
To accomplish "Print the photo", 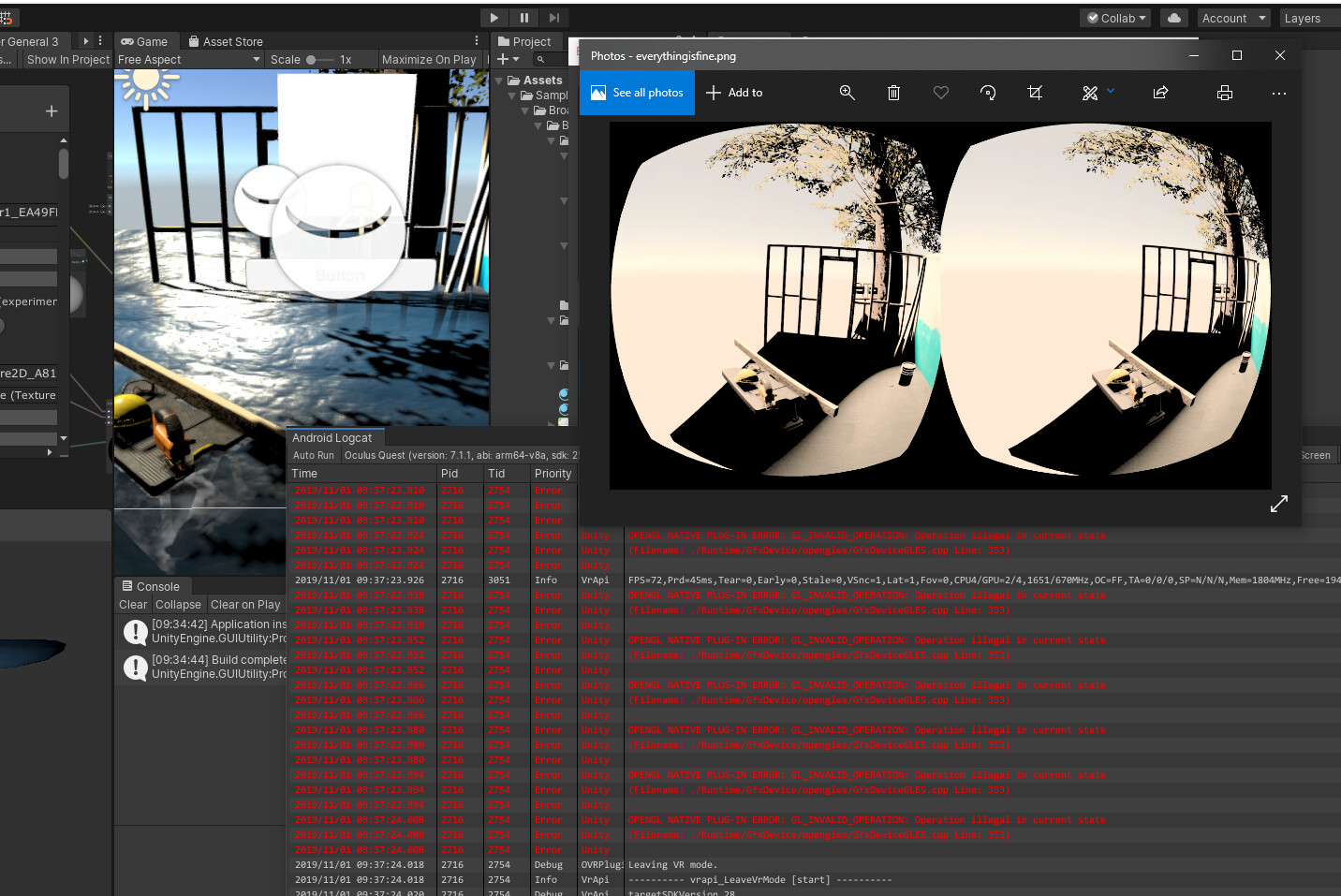I will tap(1225, 93).
